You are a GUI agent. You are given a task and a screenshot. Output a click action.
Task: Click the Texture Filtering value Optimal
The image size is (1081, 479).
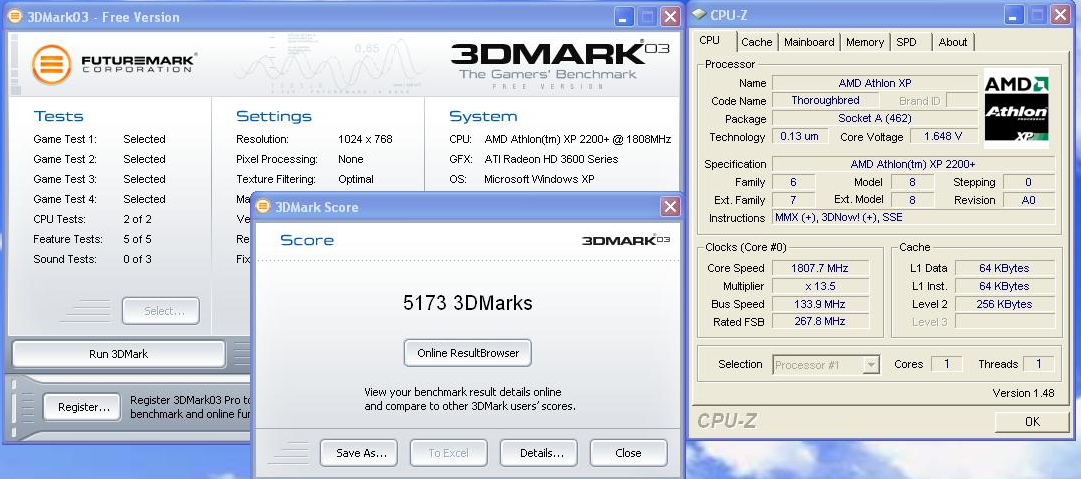point(356,179)
